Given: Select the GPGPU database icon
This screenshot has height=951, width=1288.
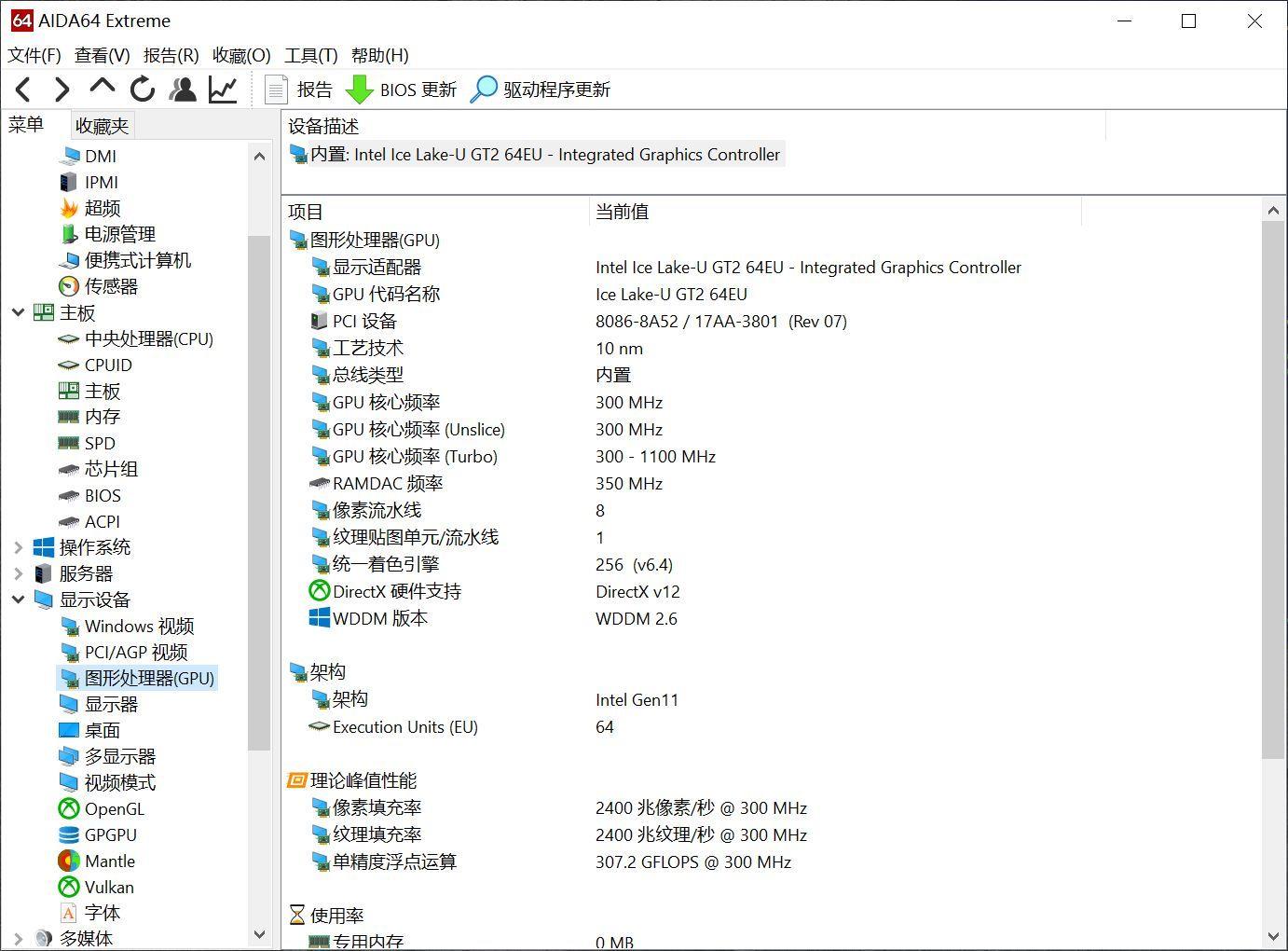Looking at the screenshot, I should point(69,834).
